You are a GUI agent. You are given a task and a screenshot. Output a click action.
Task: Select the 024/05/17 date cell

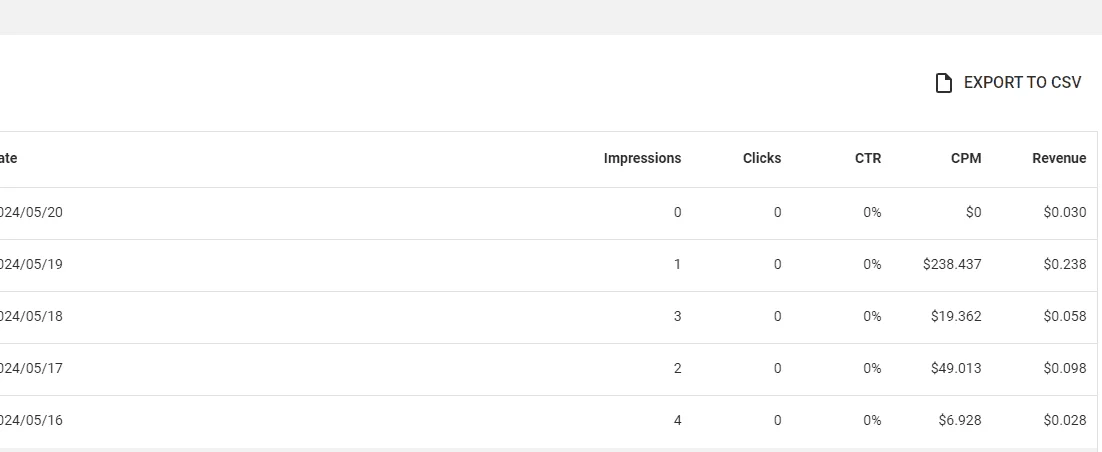coord(31,368)
